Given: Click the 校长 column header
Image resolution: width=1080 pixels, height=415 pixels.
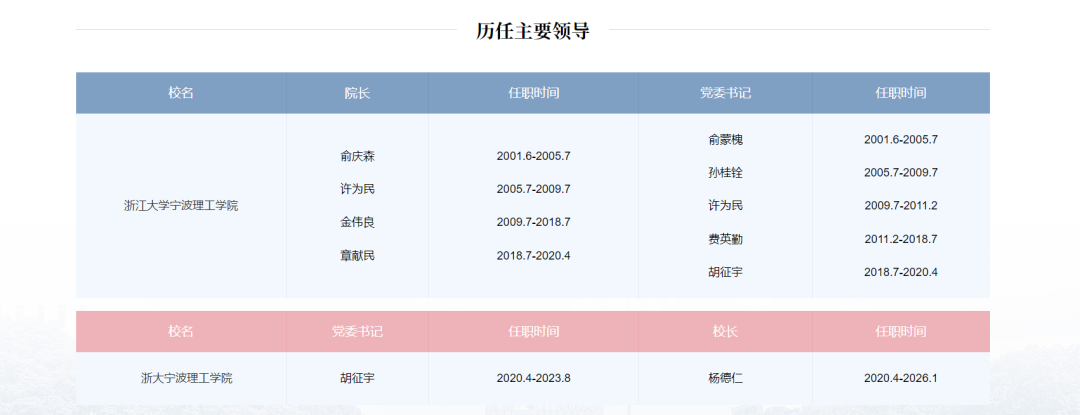Looking at the screenshot, I should point(725,332).
